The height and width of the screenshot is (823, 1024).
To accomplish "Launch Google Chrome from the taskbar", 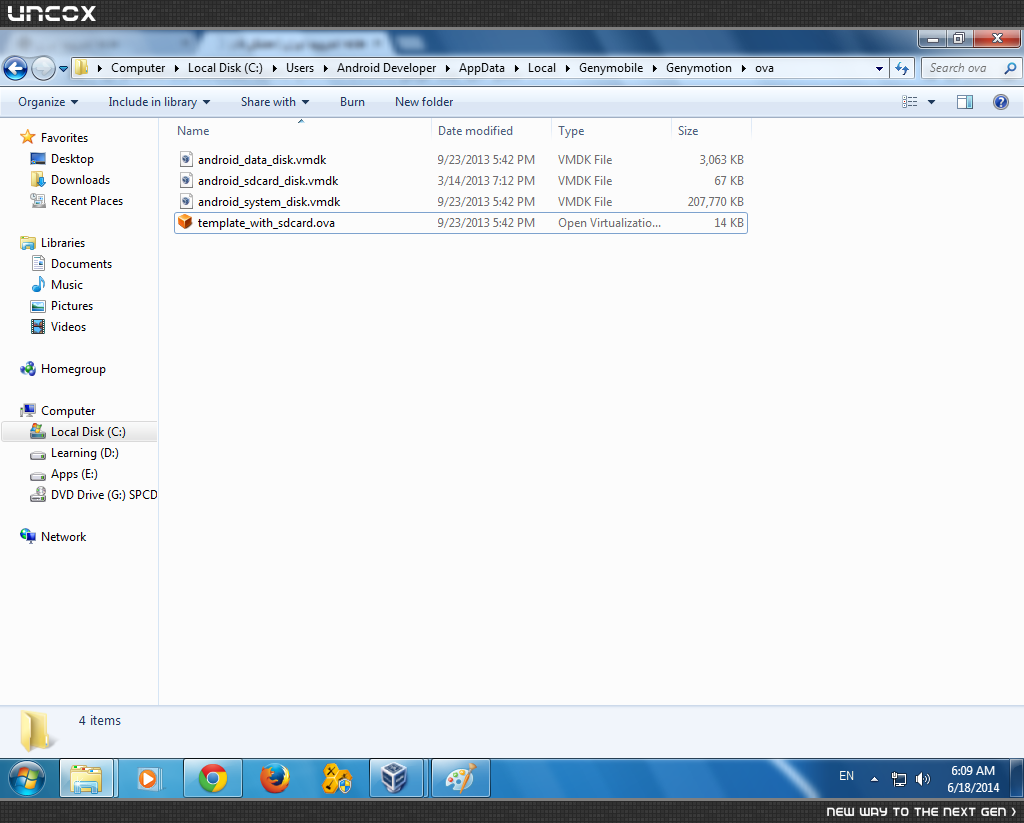I will pos(213,779).
